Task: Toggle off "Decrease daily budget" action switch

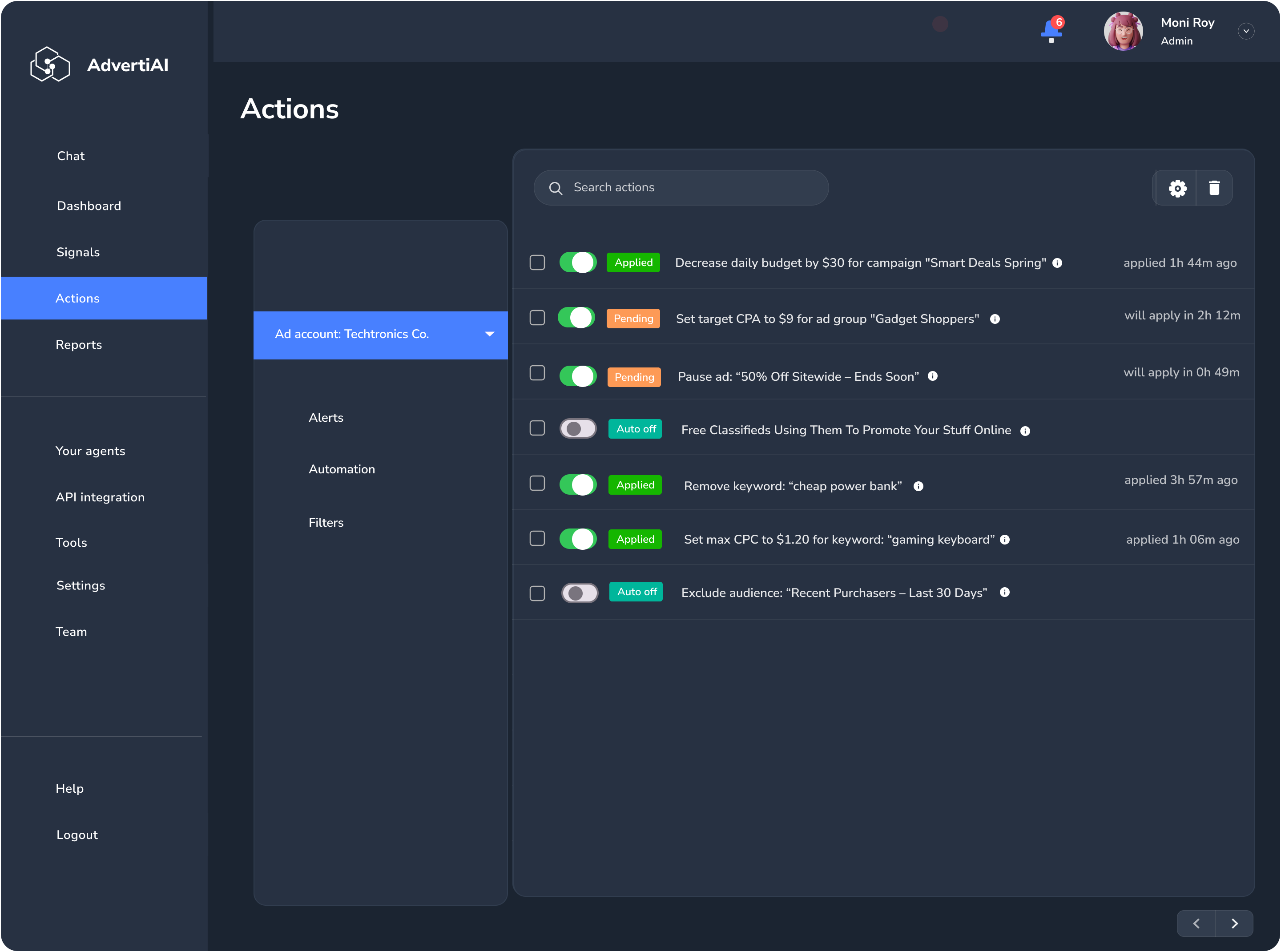Action: [577, 263]
